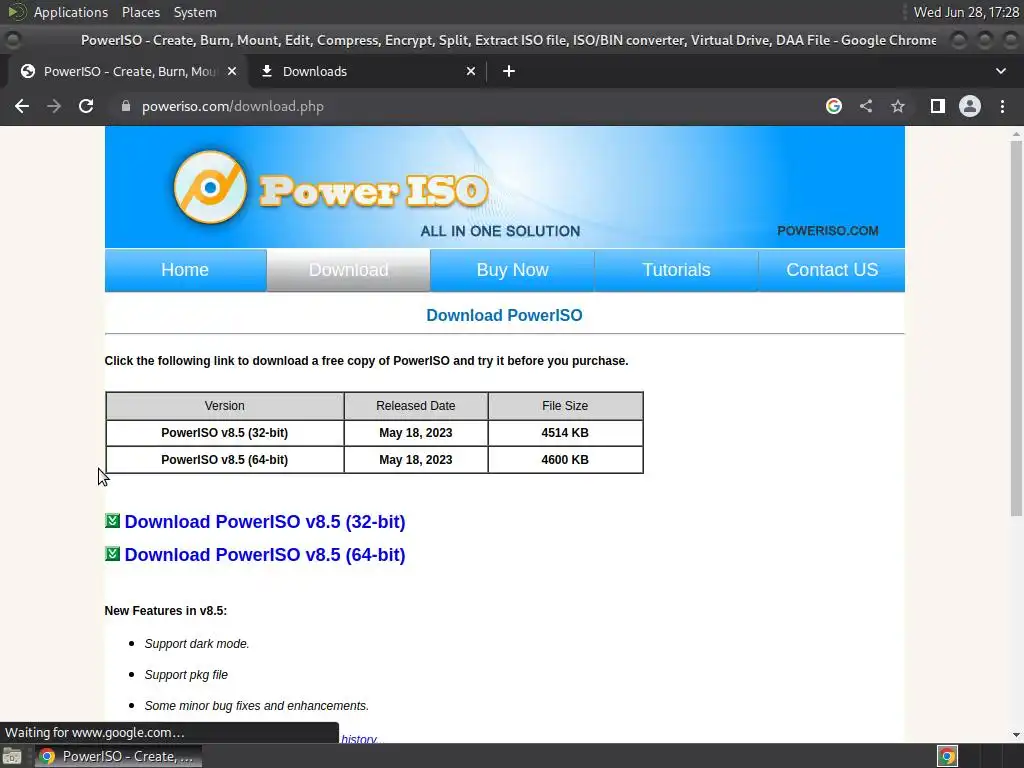Open the System menu
The width and height of the screenshot is (1024, 768).
(195, 12)
